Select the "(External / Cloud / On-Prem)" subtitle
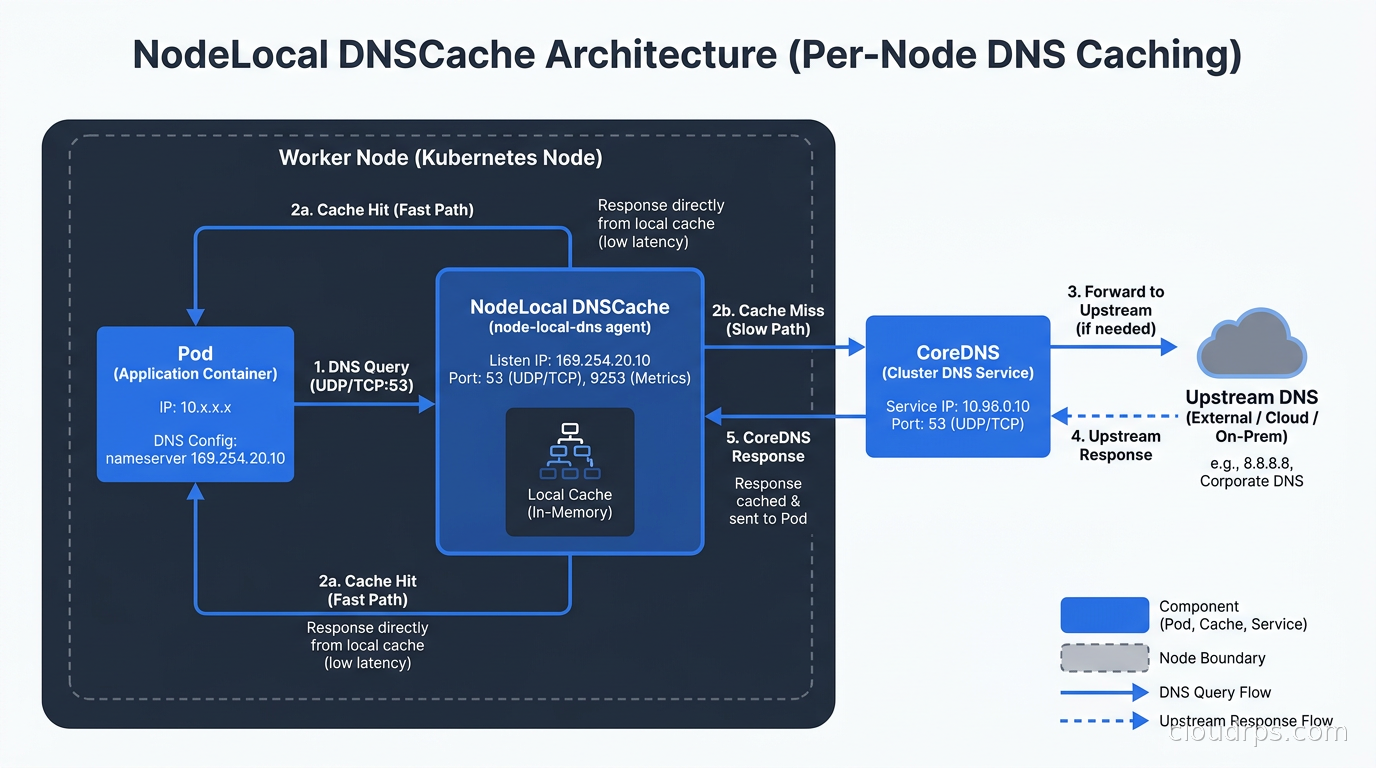Screen dimensions: 1376x768 pos(1251,428)
